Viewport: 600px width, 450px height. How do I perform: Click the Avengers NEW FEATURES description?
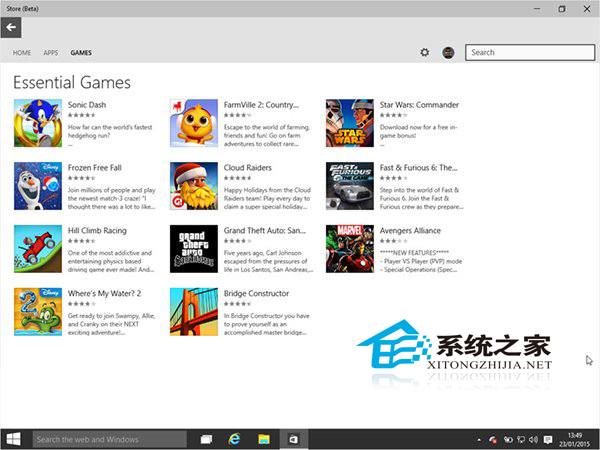click(x=421, y=261)
